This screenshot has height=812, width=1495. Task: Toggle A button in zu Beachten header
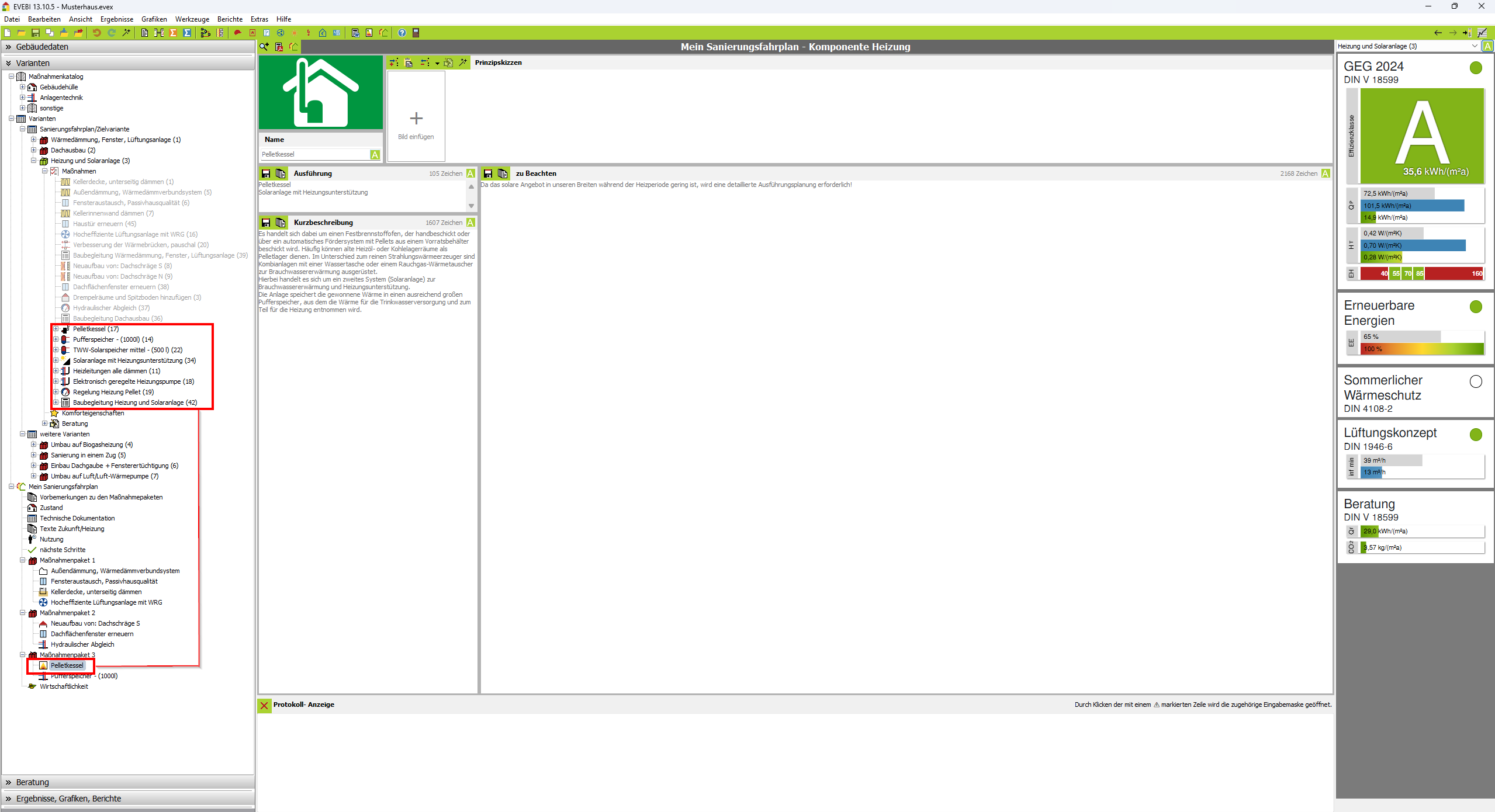pos(1326,173)
